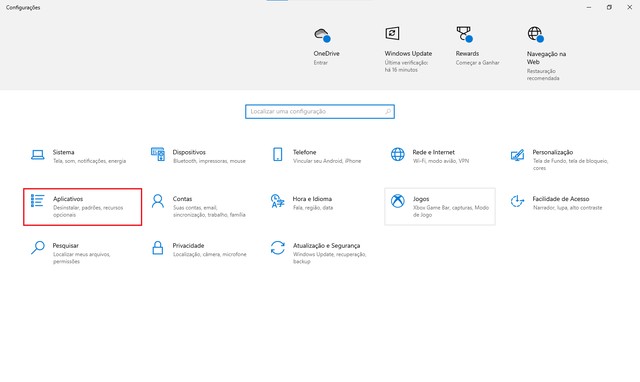640x382 pixels.
Task: Click the Windows Update refresh icon
Action: 392,33
